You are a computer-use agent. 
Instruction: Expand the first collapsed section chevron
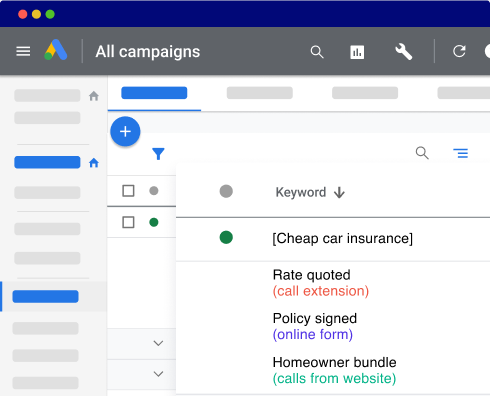coord(158,343)
